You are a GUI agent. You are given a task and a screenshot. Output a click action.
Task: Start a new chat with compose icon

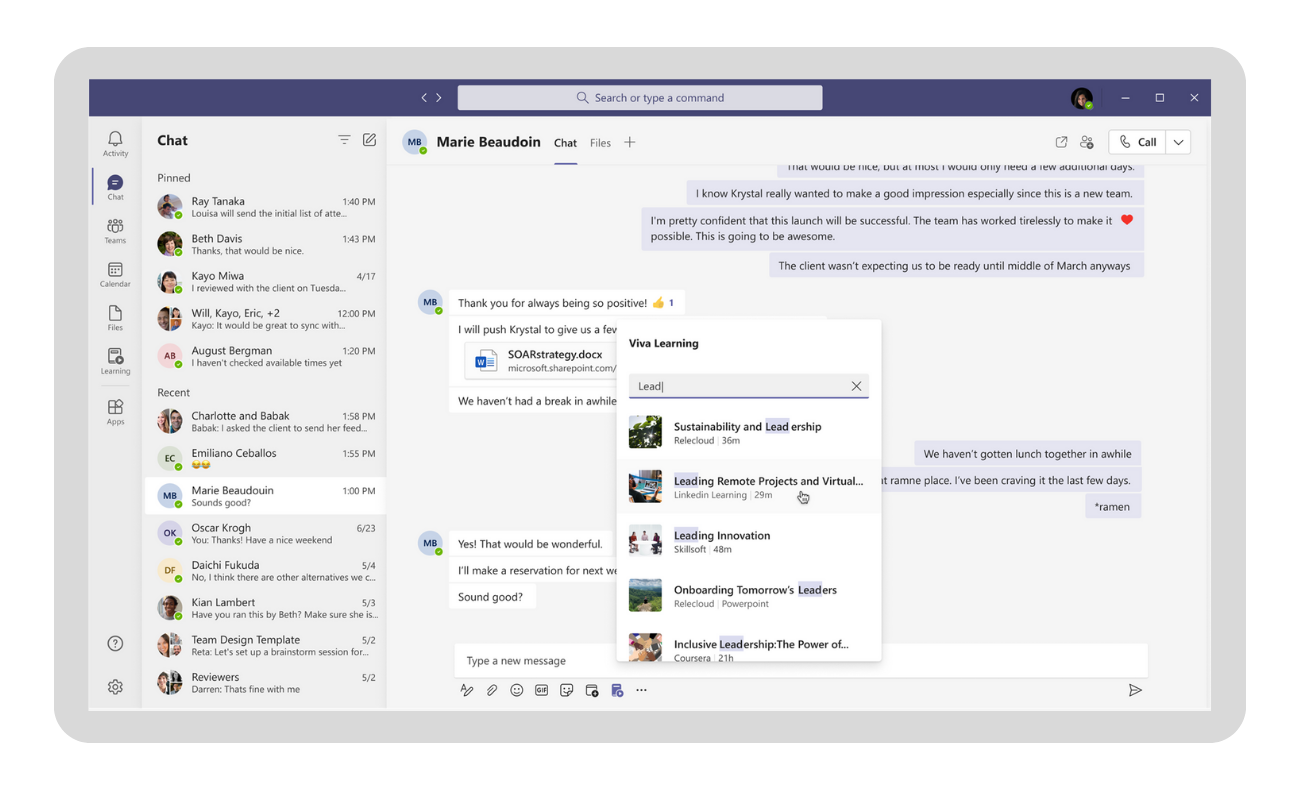click(369, 140)
